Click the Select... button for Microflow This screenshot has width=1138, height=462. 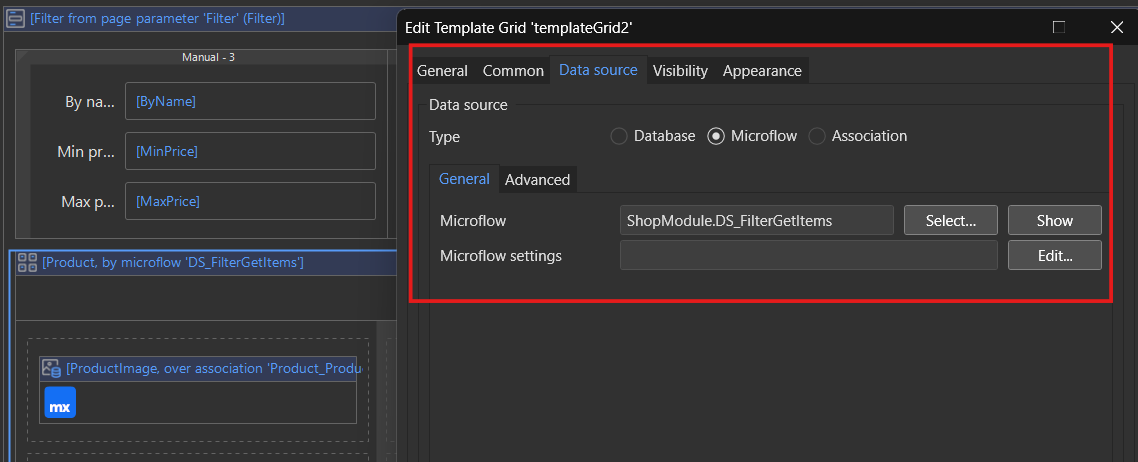coord(951,220)
